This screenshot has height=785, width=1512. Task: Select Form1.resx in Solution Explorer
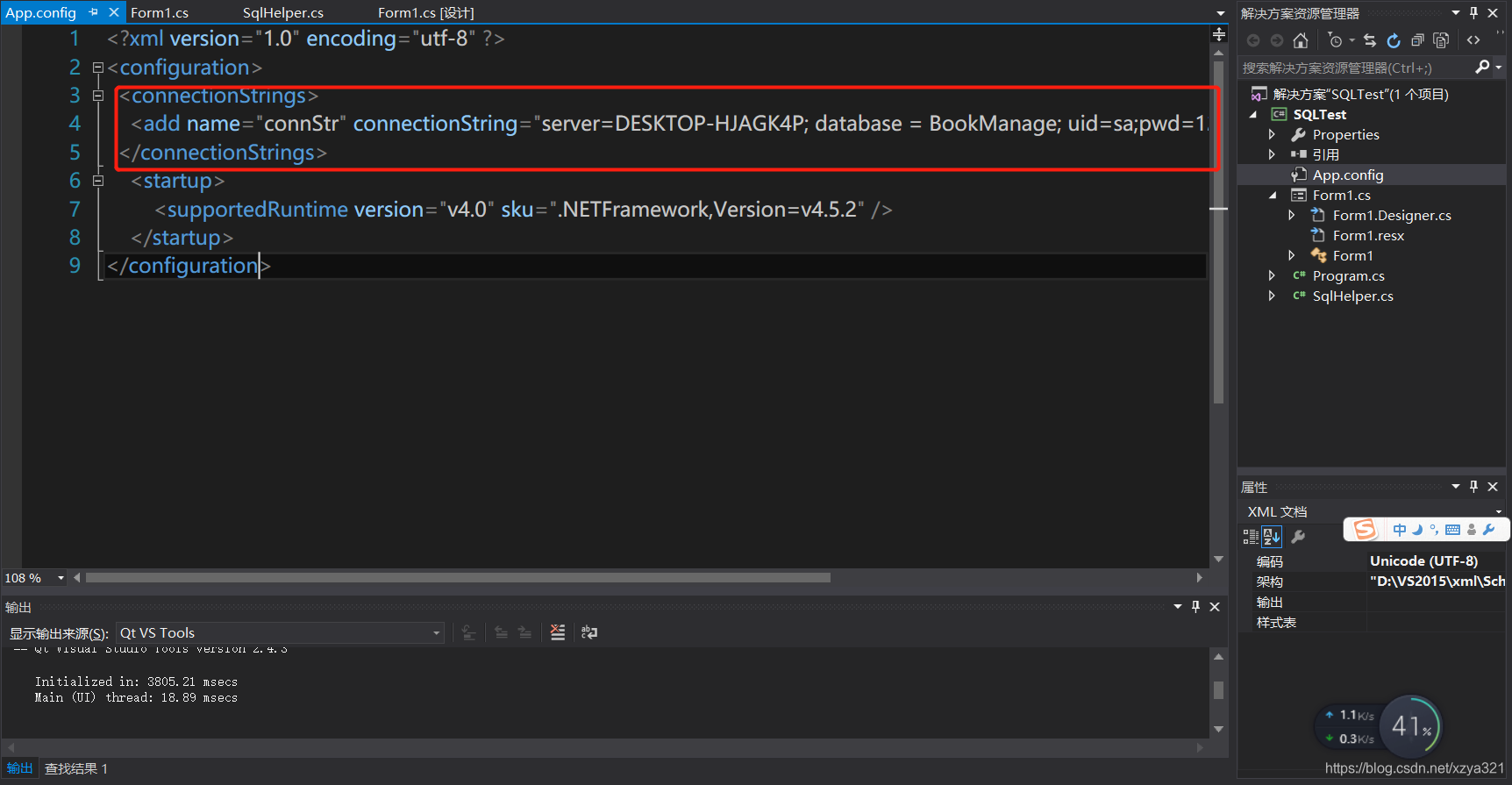(1368, 235)
